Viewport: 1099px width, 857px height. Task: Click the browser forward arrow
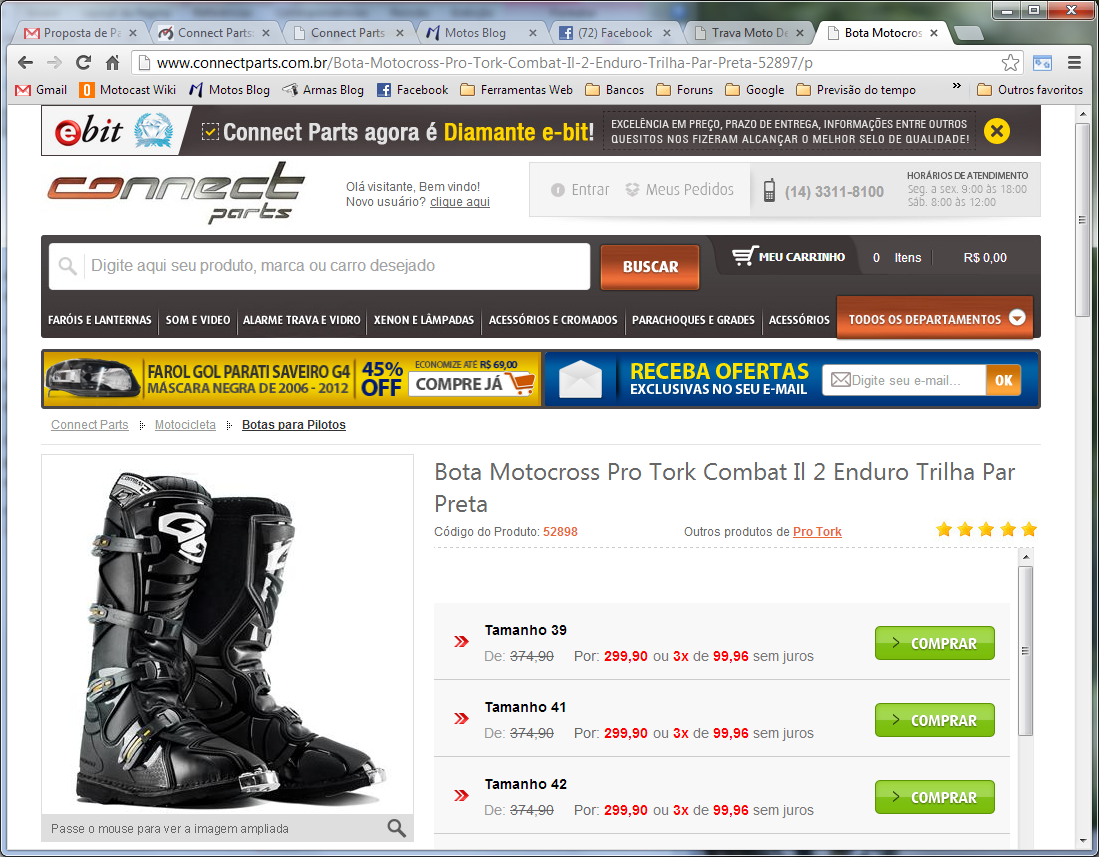pyautogui.click(x=54, y=62)
